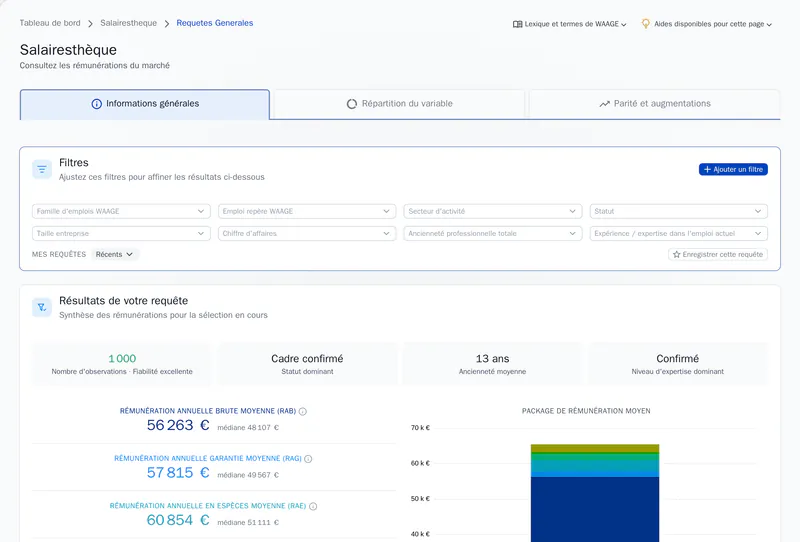
Task: Click the 56 263 € RAB value
Action: [178, 425]
